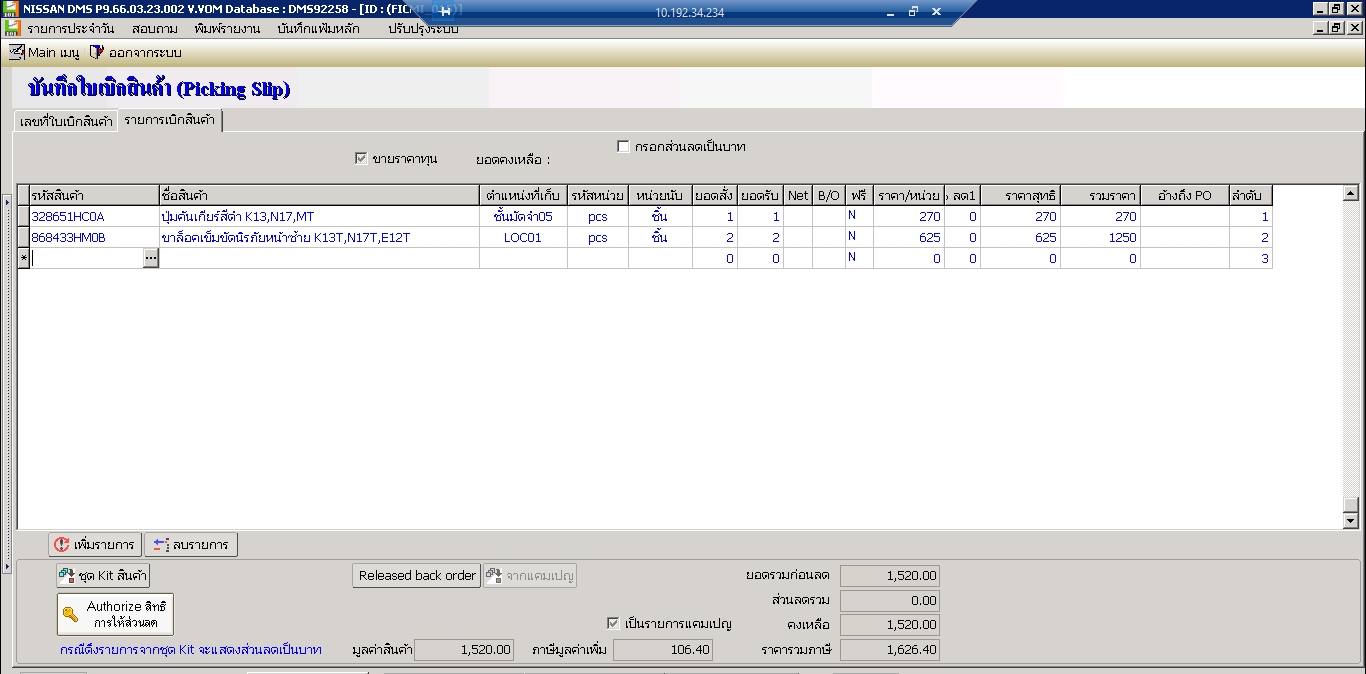Open the ชุด Kit สินค้า button
Viewport: 1366px width, 674px height.
pos(103,575)
